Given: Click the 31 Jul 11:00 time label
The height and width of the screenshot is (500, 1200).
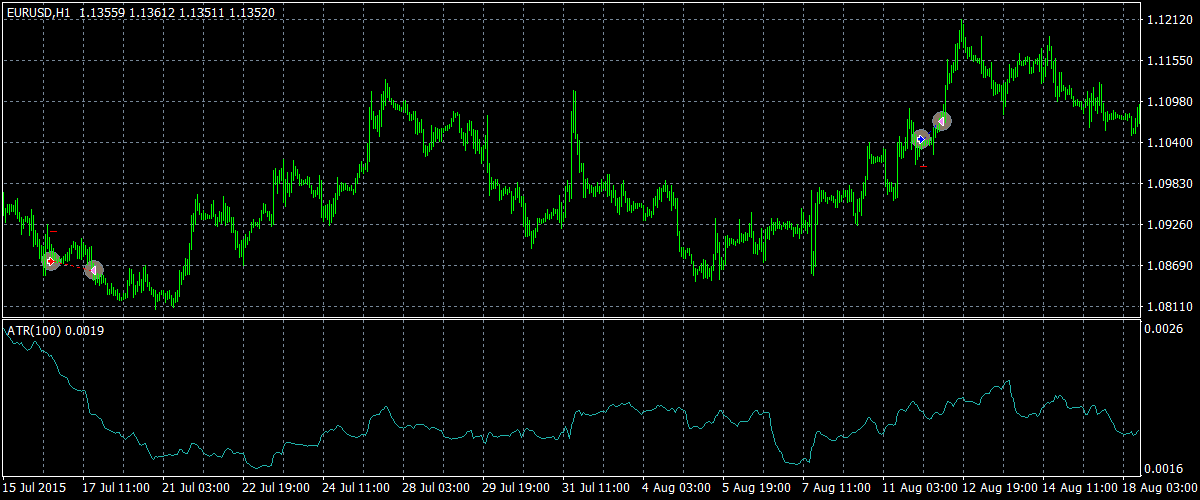Looking at the screenshot, I should tap(596, 488).
